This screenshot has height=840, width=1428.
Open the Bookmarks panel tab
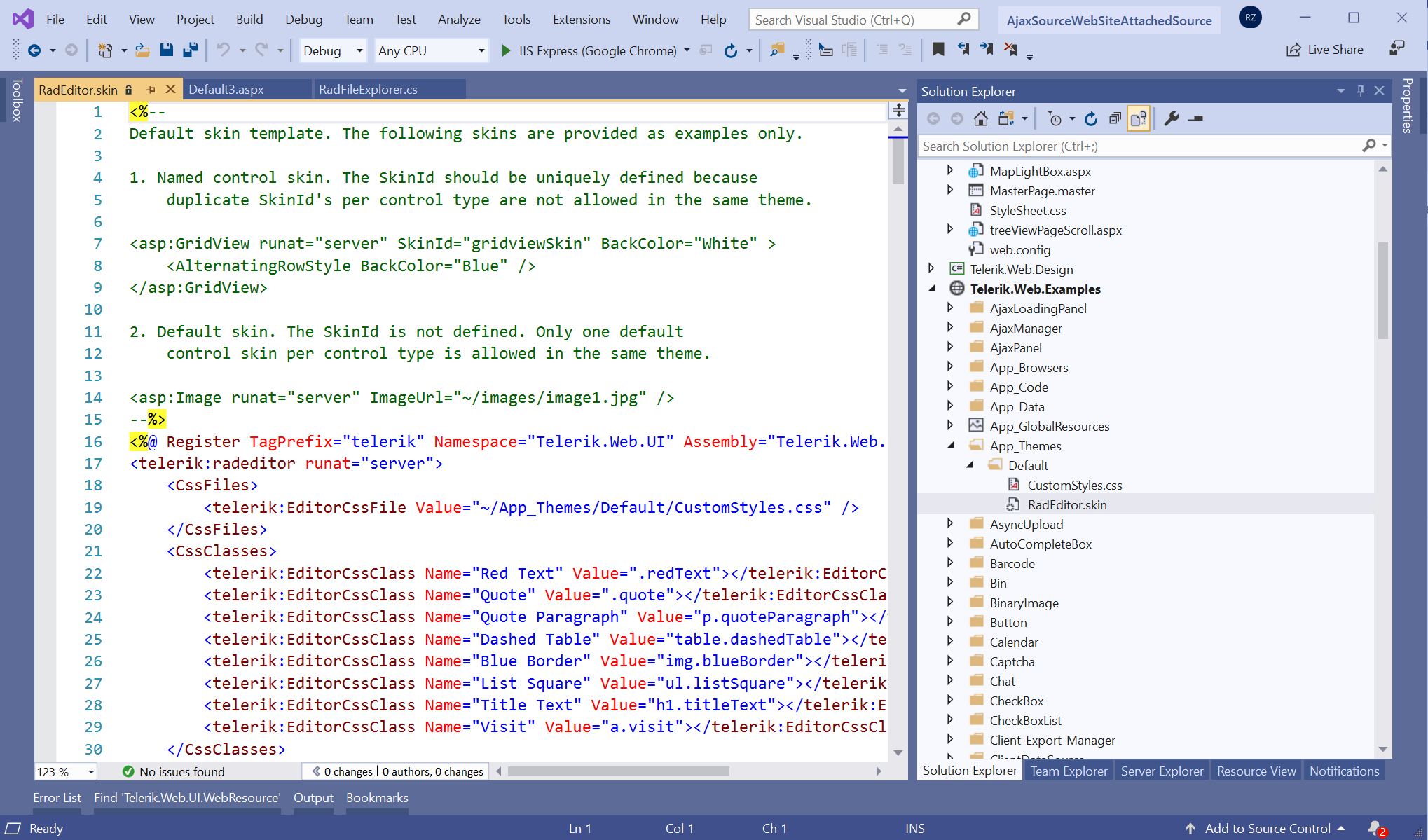click(377, 798)
